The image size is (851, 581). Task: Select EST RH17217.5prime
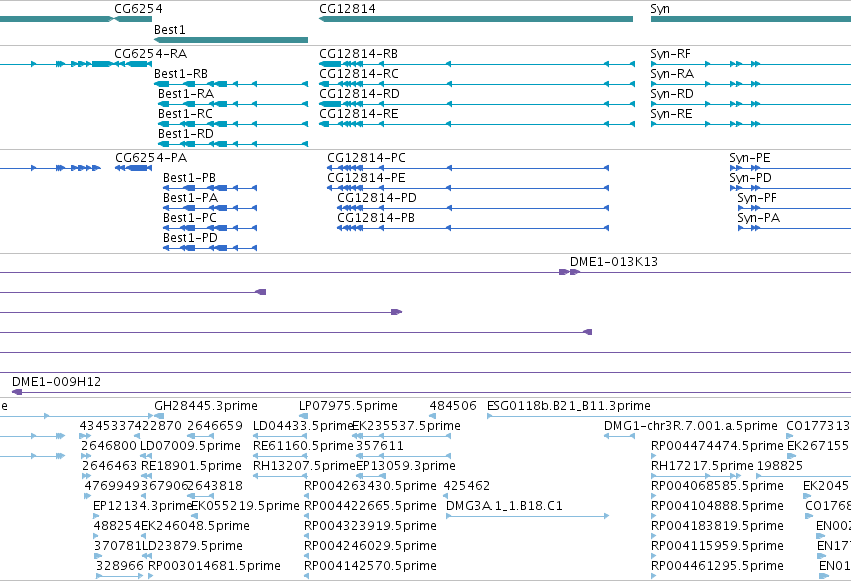tap(702, 466)
